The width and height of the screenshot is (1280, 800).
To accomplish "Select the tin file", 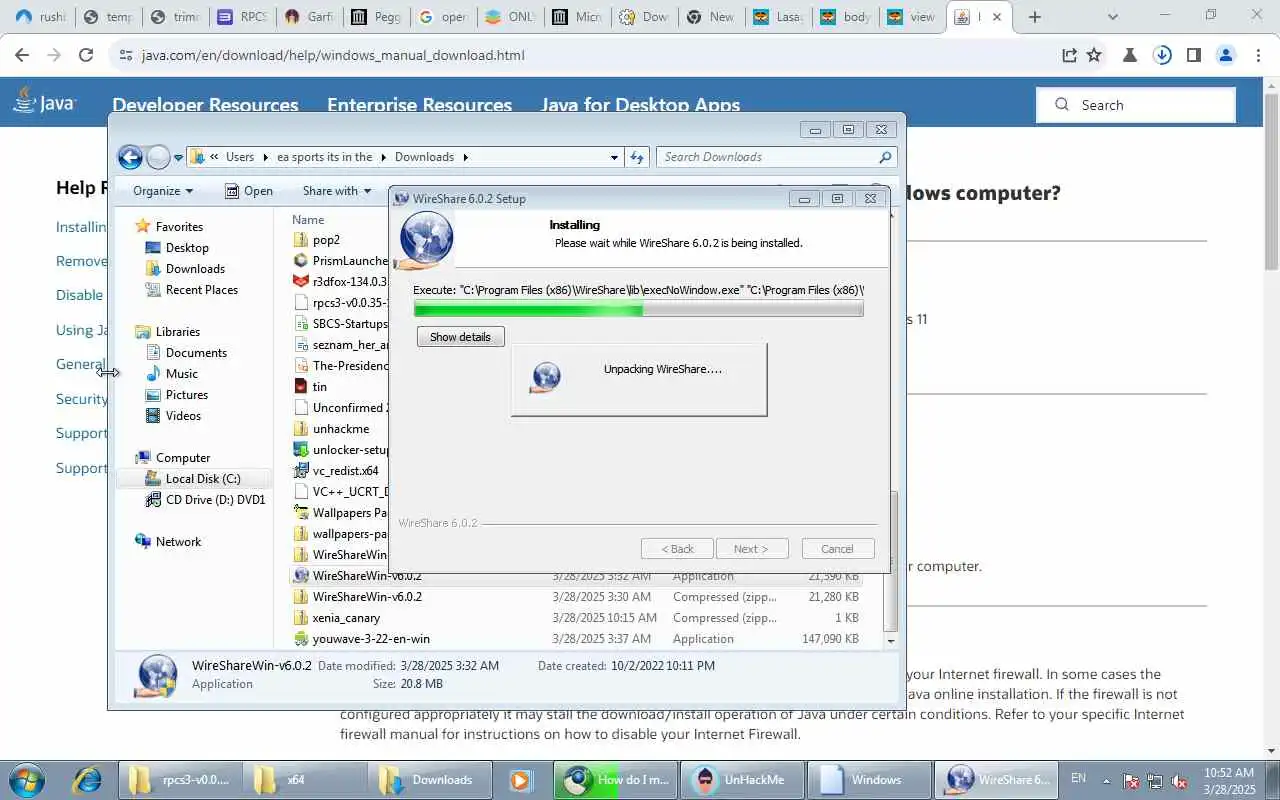I will (x=320, y=387).
